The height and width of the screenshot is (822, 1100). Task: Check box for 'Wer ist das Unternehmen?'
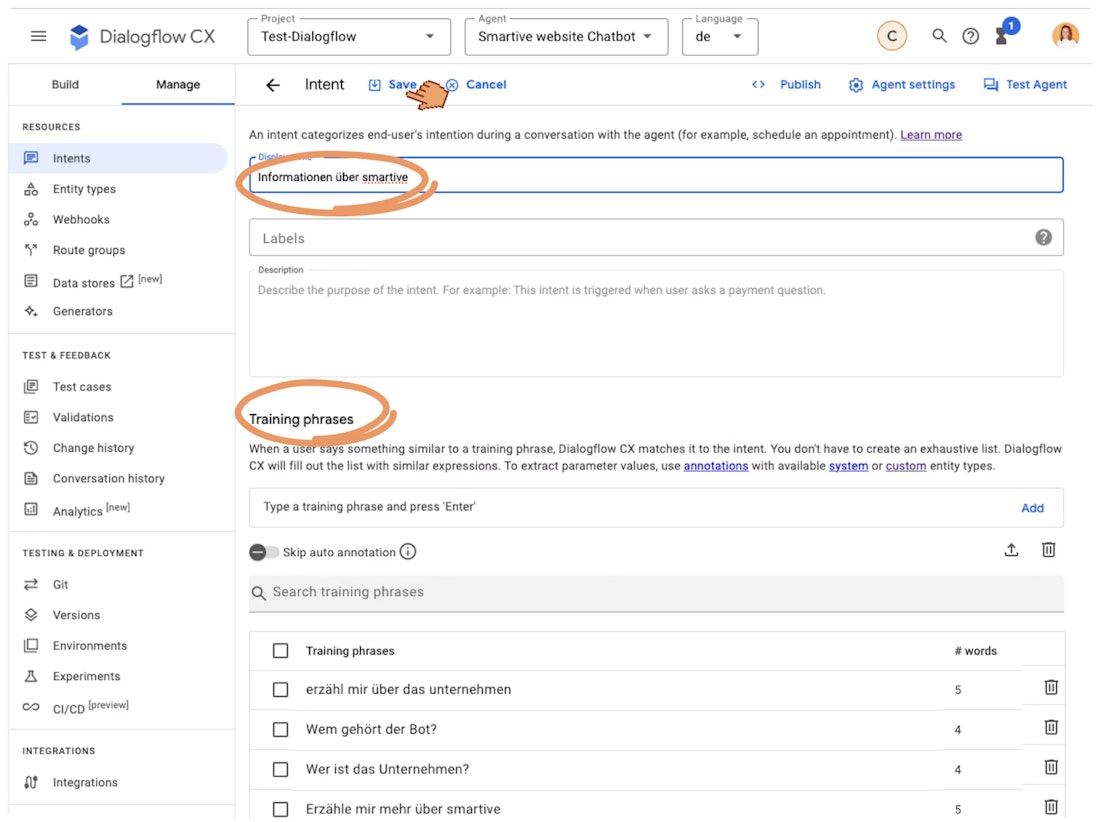tap(281, 769)
